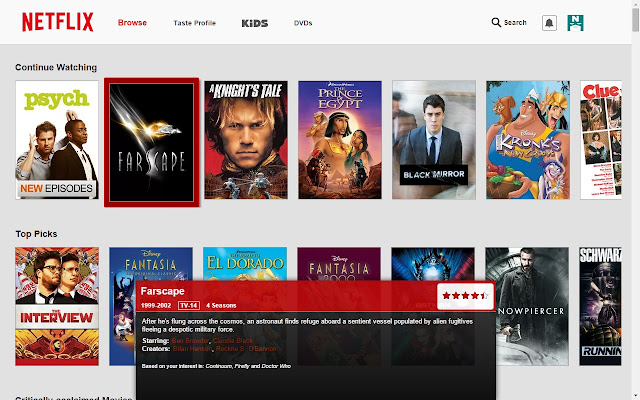This screenshot has width=640, height=400.
Task: Click the TV-14 rating badge
Action: coord(189,305)
